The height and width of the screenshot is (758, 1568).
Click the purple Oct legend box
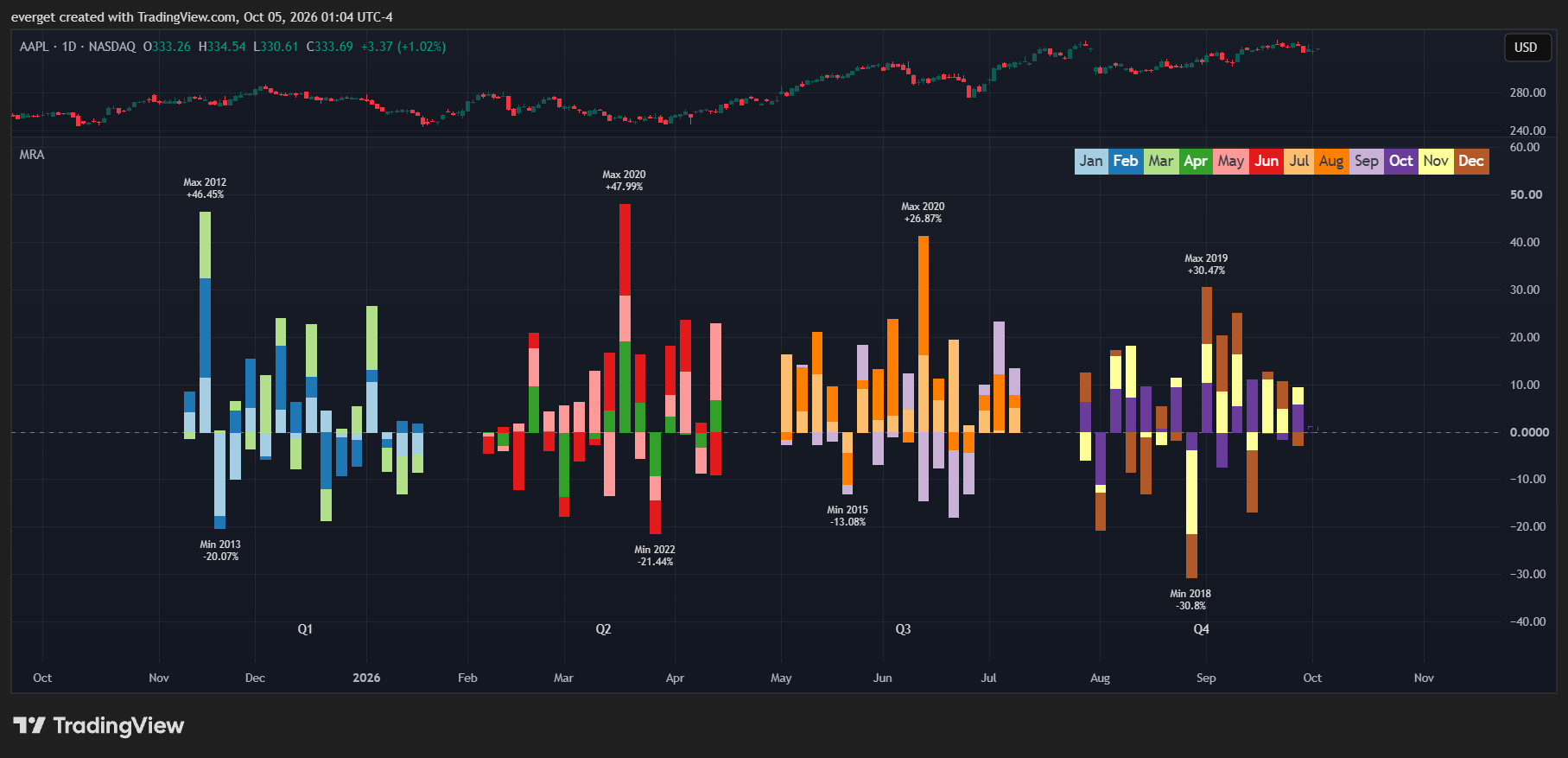(x=1401, y=161)
